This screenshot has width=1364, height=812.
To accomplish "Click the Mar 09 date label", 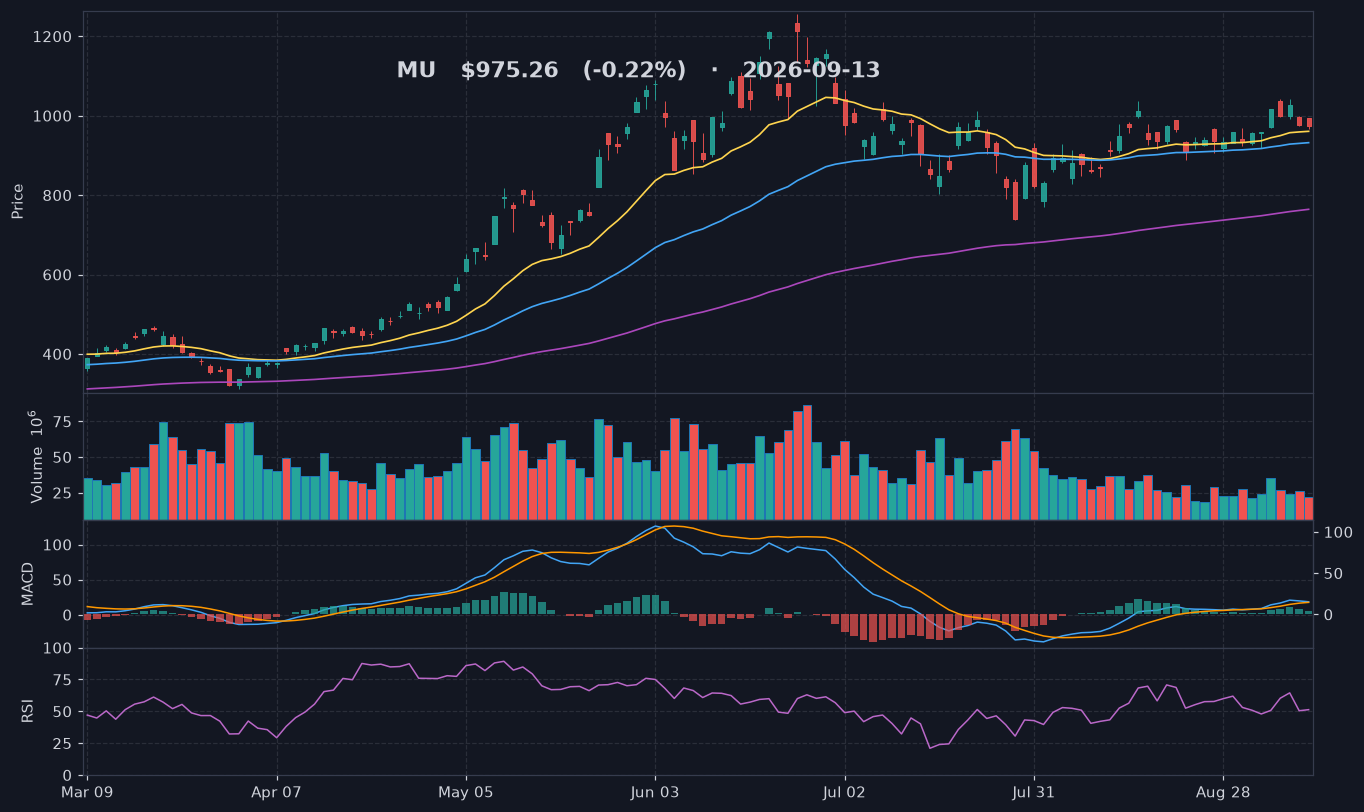I will click(87, 793).
